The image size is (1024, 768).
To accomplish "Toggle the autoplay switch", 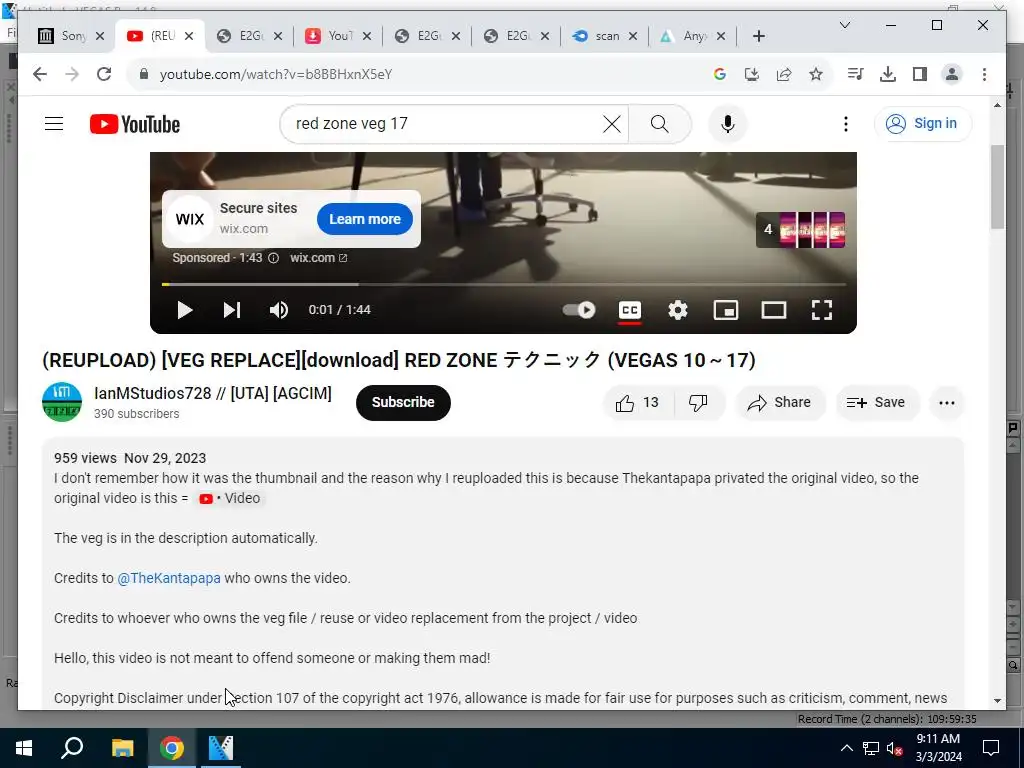I will tap(579, 310).
